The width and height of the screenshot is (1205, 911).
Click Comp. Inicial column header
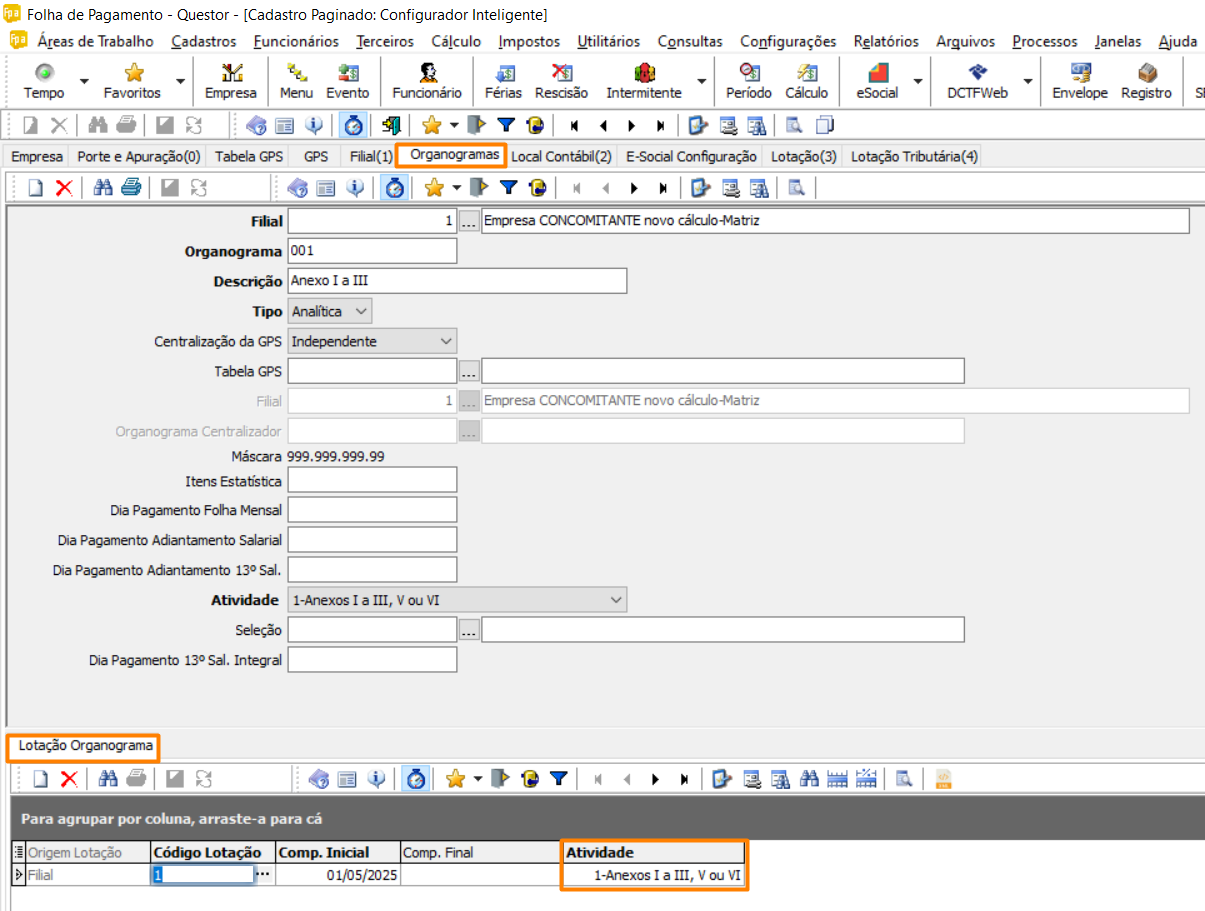pyautogui.click(x=336, y=852)
